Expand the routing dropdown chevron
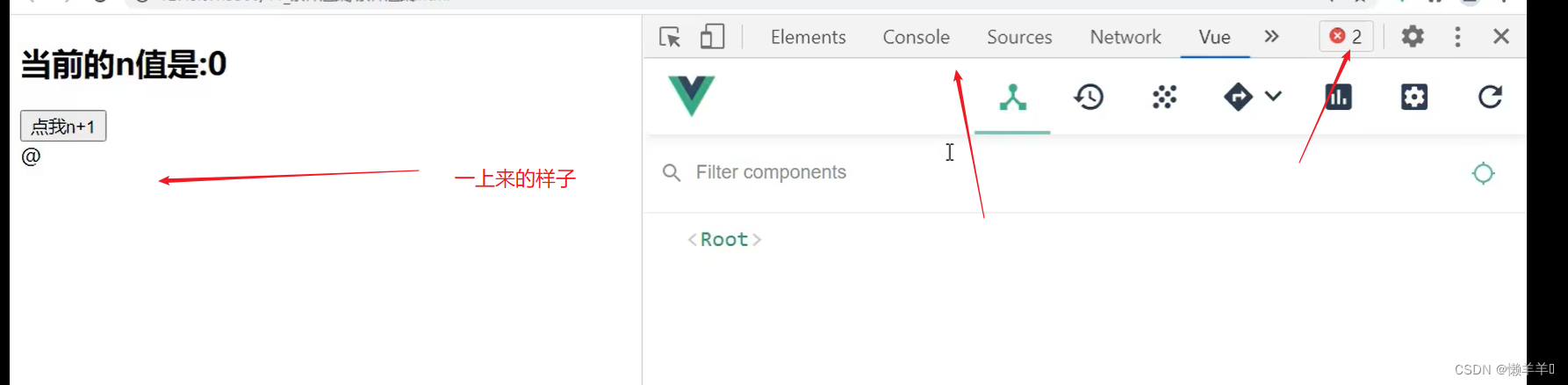Viewport: 1568px width, 385px height. point(1273,97)
